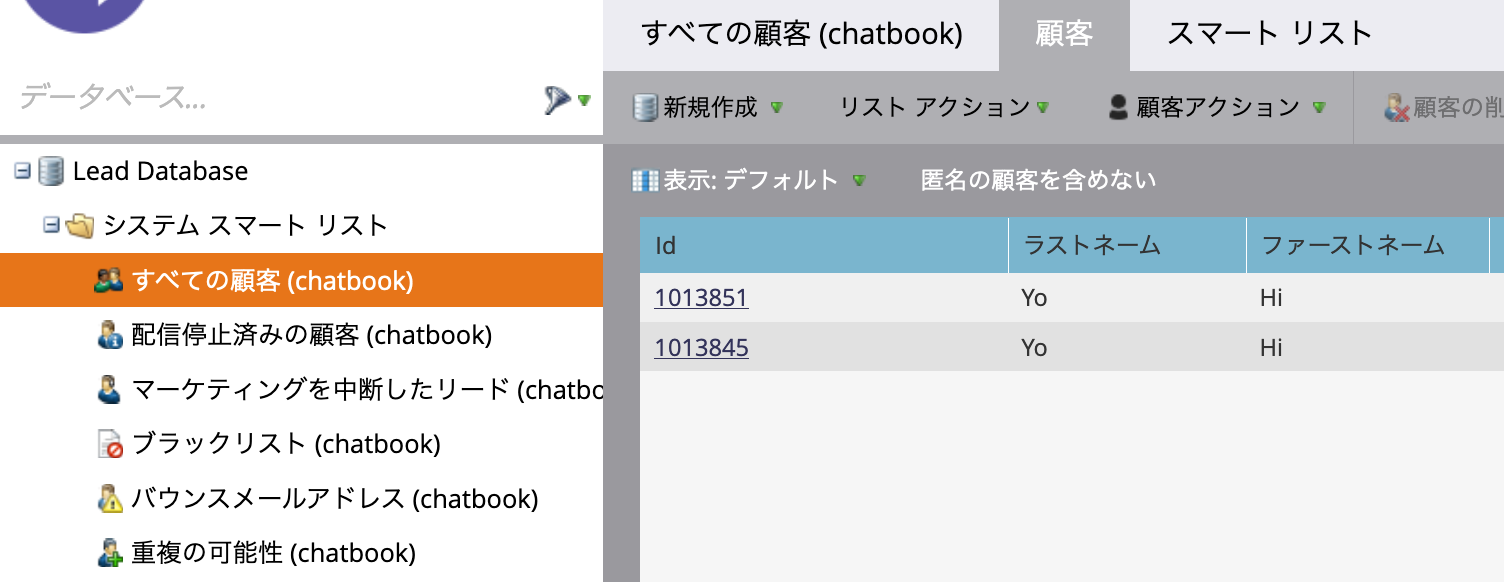Select the すべての顧客 (chatbook) tab
The image size is (1504, 582).
802,34
